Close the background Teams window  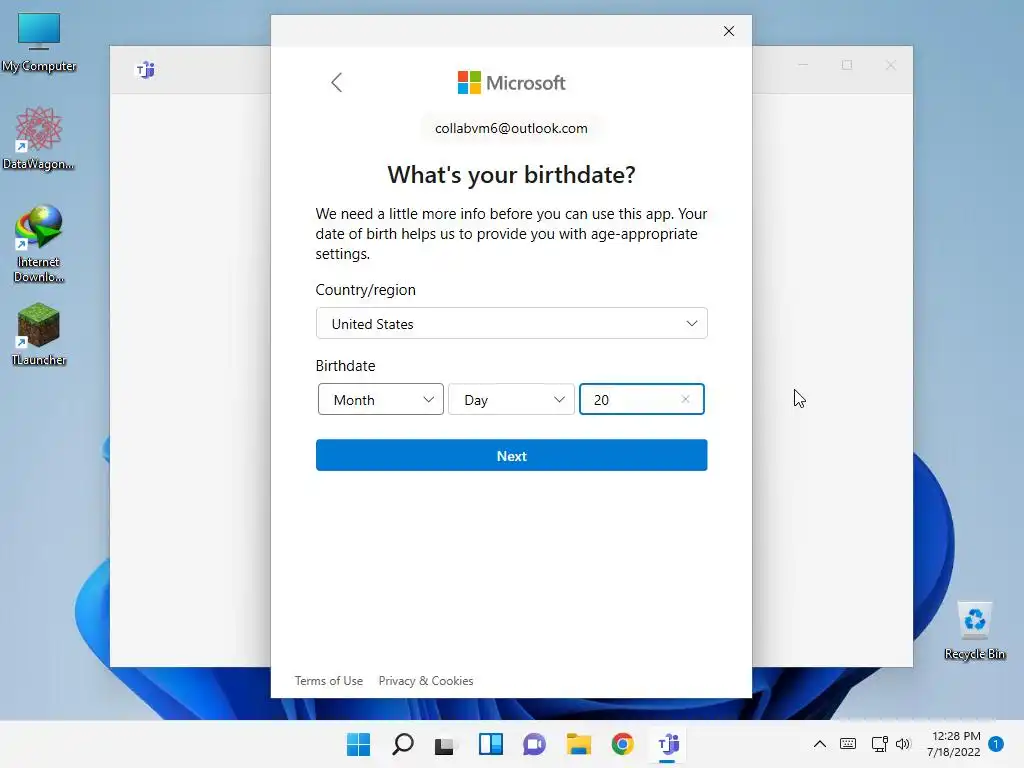coord(891,65)
